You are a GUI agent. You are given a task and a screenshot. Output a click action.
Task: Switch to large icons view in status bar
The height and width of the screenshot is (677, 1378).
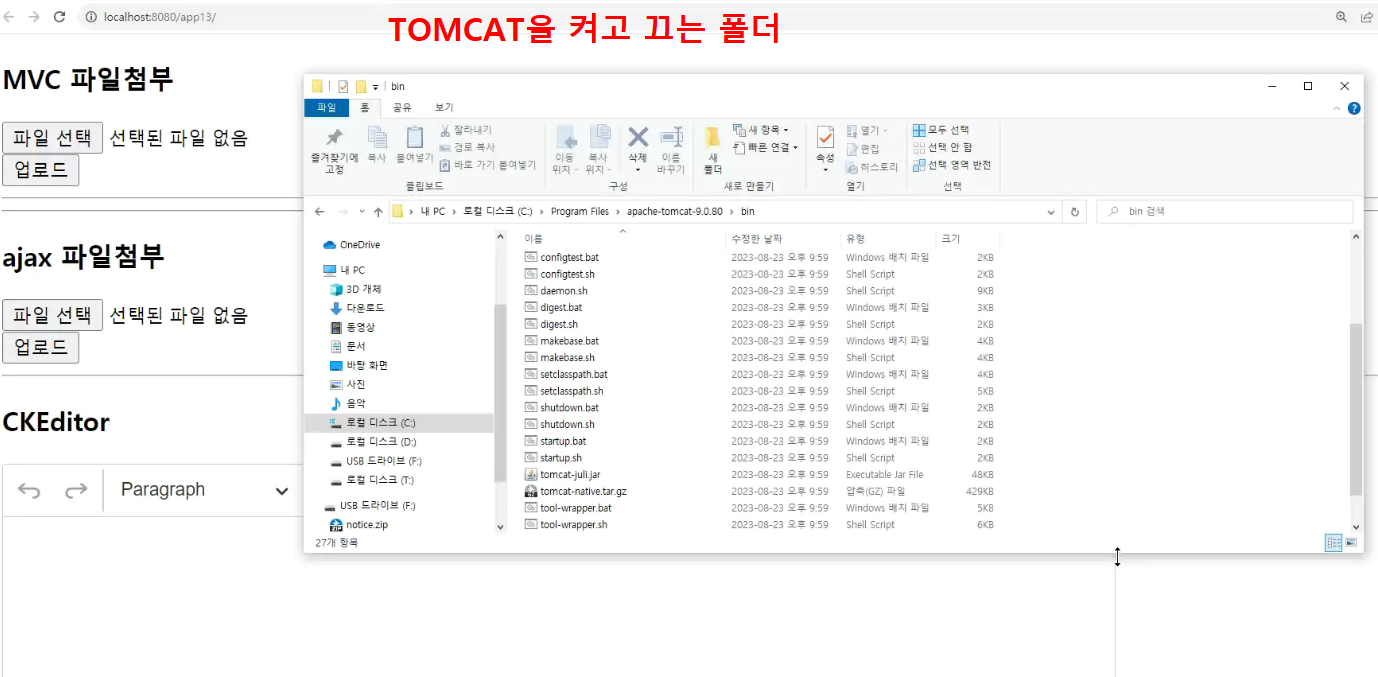coord(1351,542)
